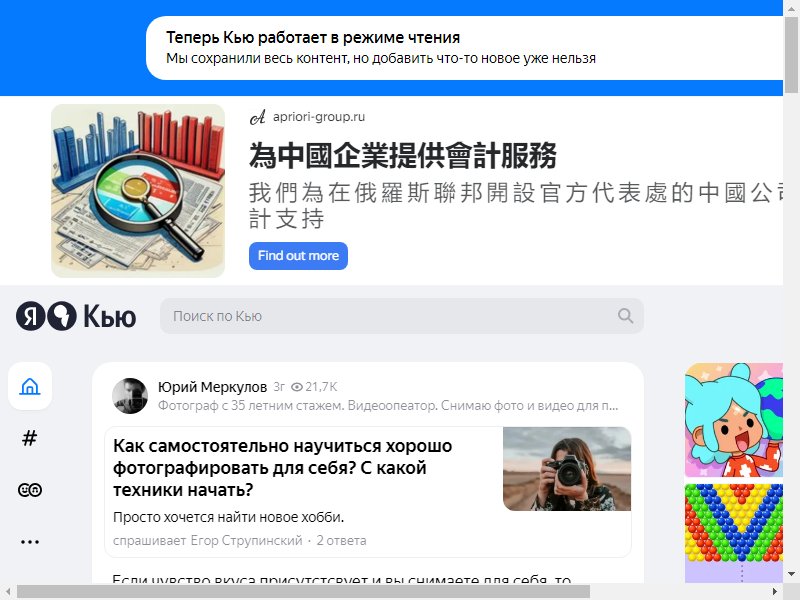Image resolution: width=800 pixels, height=600 pixels.
Task: Open the 2 ответа answers link
Action: point(341,540)
